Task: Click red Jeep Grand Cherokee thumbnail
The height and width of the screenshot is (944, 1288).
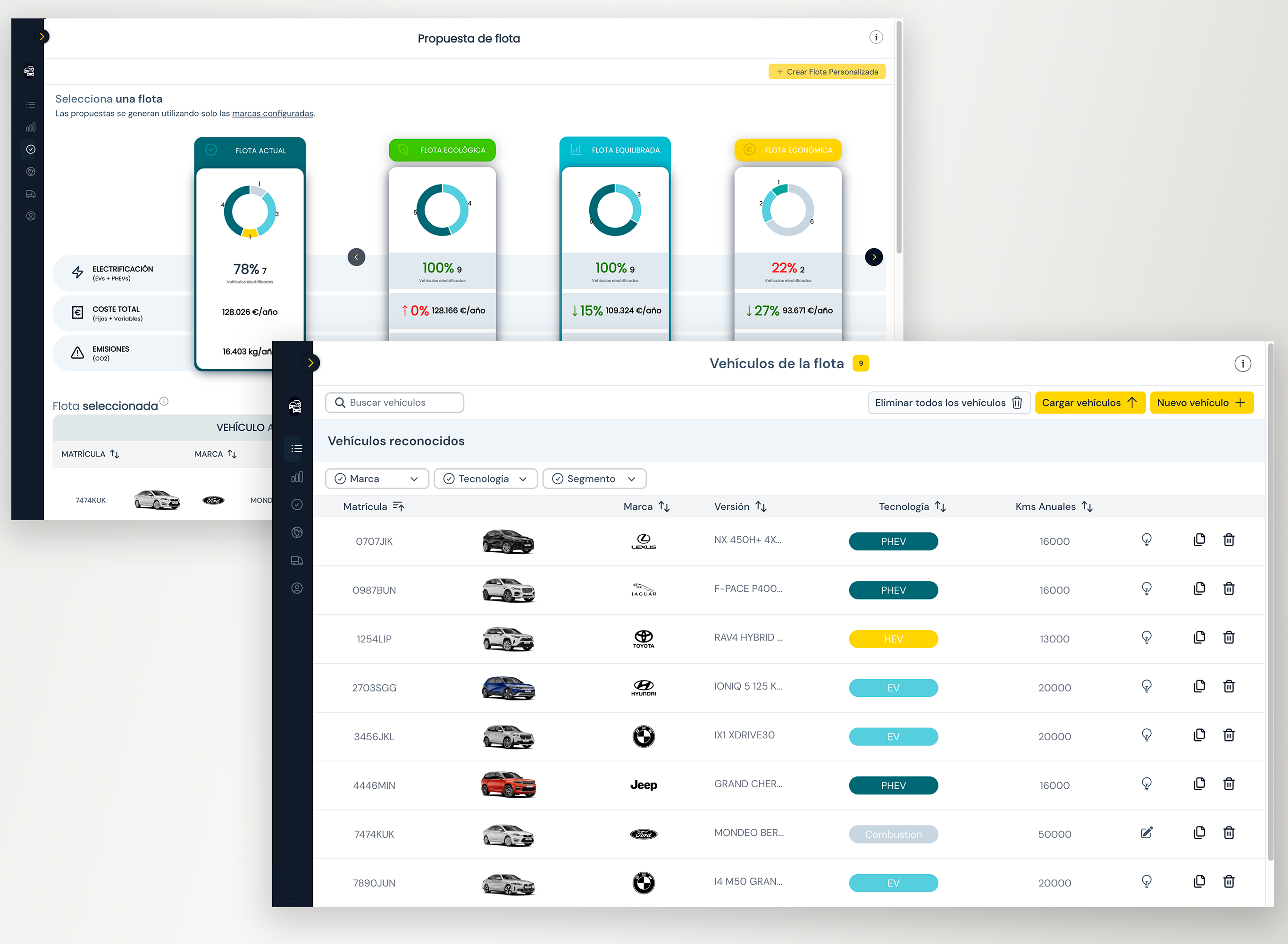Action: 508,784
